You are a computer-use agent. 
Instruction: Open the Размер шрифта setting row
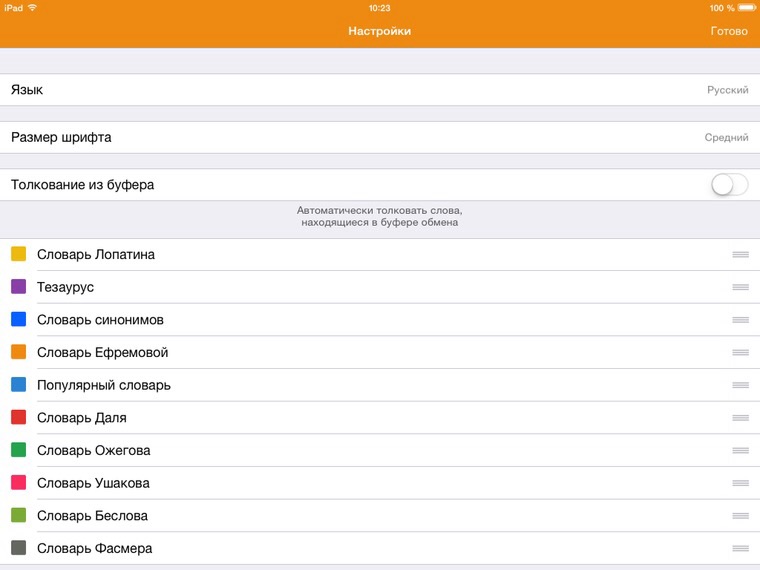tap(380, 137)
